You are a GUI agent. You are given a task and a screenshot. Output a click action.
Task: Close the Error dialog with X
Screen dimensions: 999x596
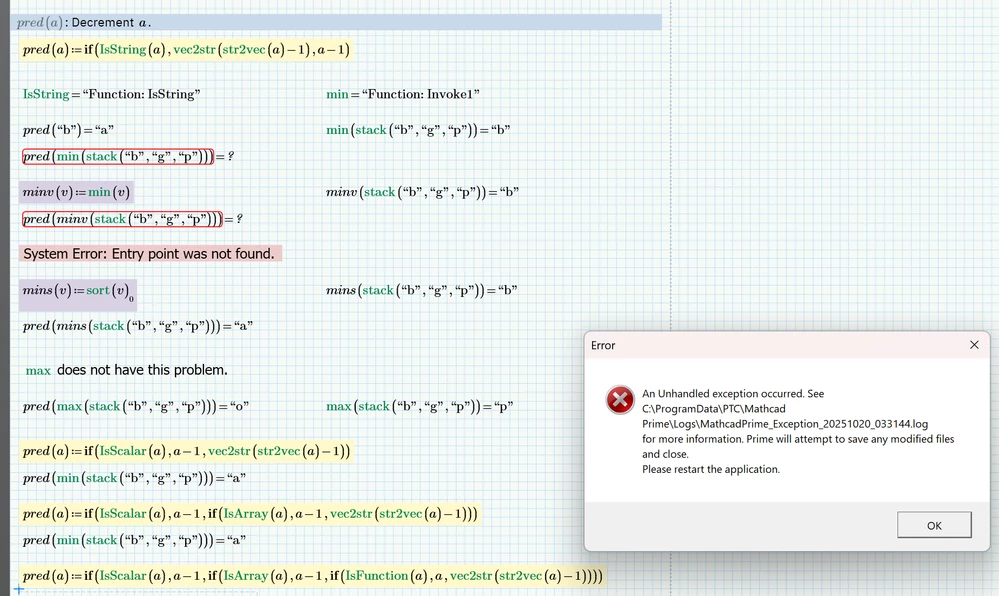[974, 345]
